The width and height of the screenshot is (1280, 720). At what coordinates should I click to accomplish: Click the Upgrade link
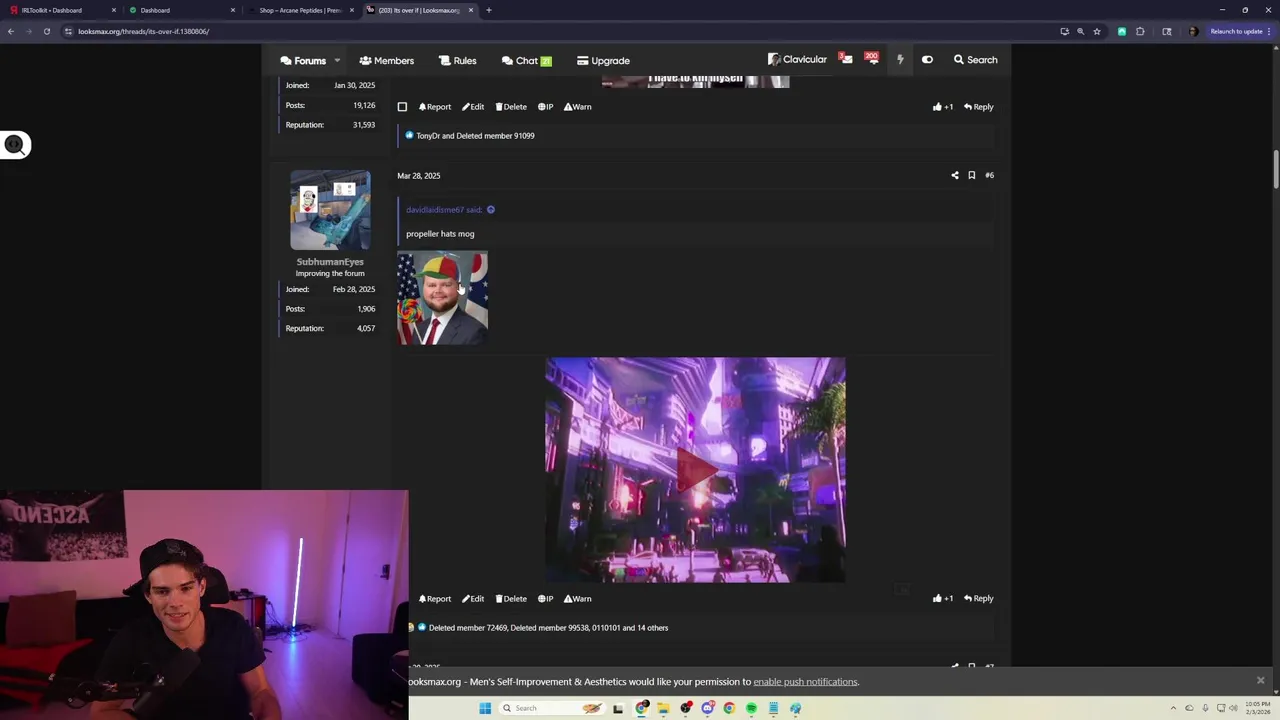(x=603, y=60)
